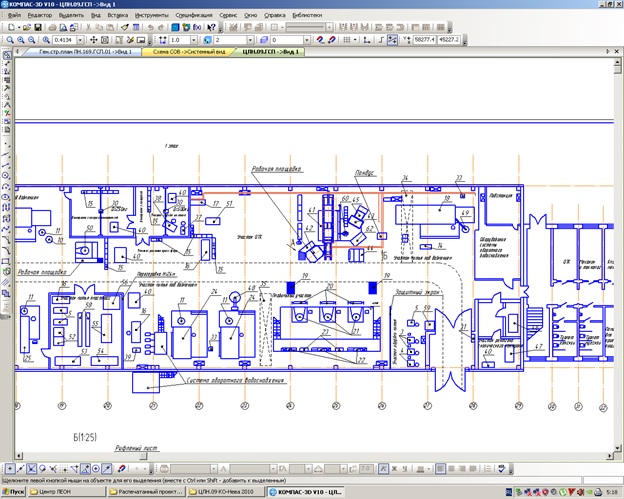Activate the zoom window magnifier tool
Screen dimensions: 624x499
pyautogui.click(x=10, y=40)
